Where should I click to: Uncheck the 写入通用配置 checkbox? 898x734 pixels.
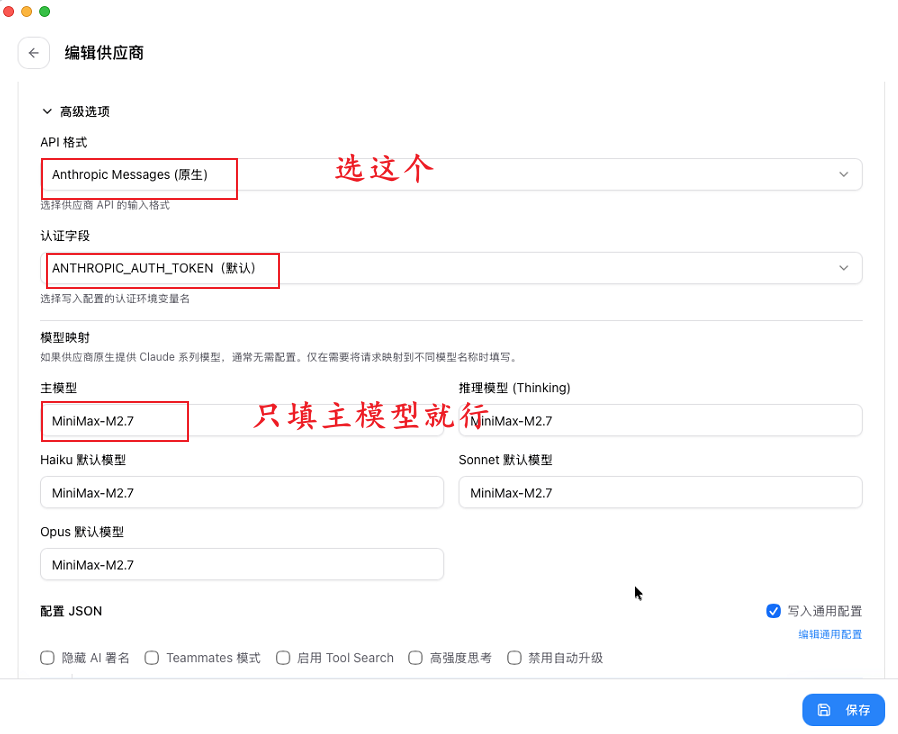pos(773,611)
